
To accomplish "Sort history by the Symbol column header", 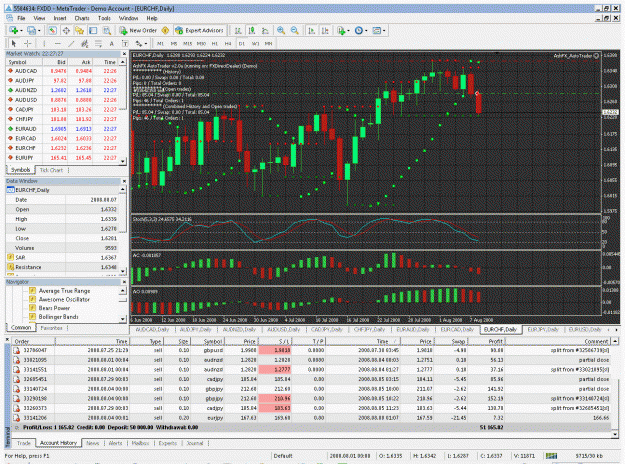I will pyautogui.click(x=209, y=341).
